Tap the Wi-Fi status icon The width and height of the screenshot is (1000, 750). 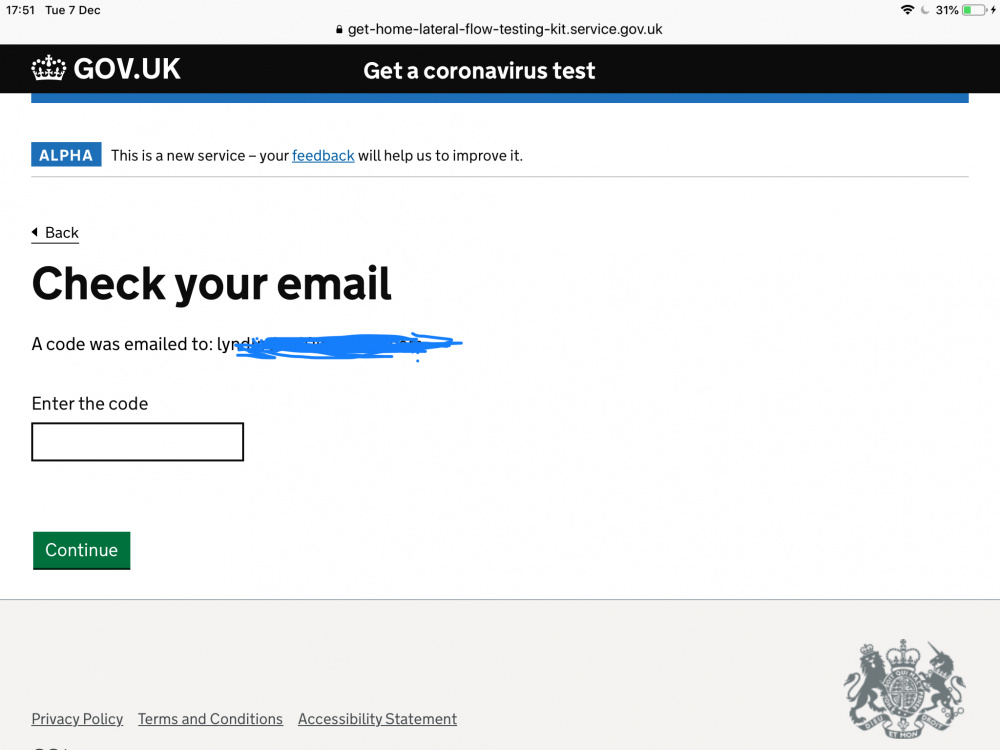coord(907,10)
